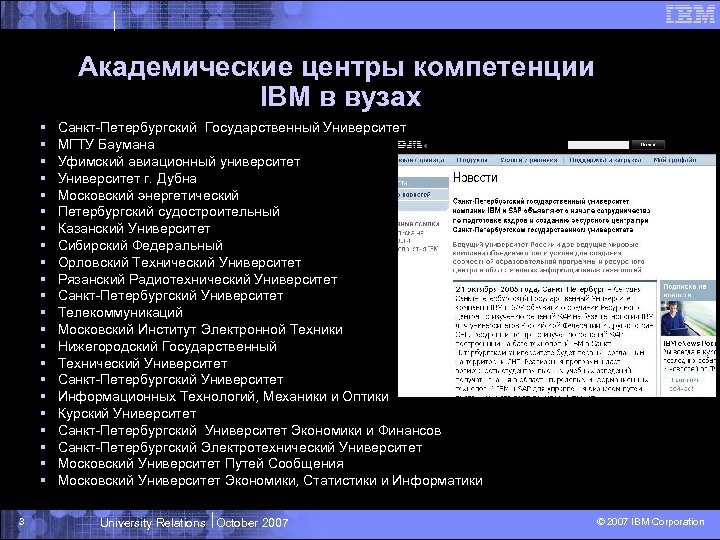Select 'Петербургский судостроительный' list item
Image resolution: width=720 pixels, height=540 pixels.
[169, 212]
